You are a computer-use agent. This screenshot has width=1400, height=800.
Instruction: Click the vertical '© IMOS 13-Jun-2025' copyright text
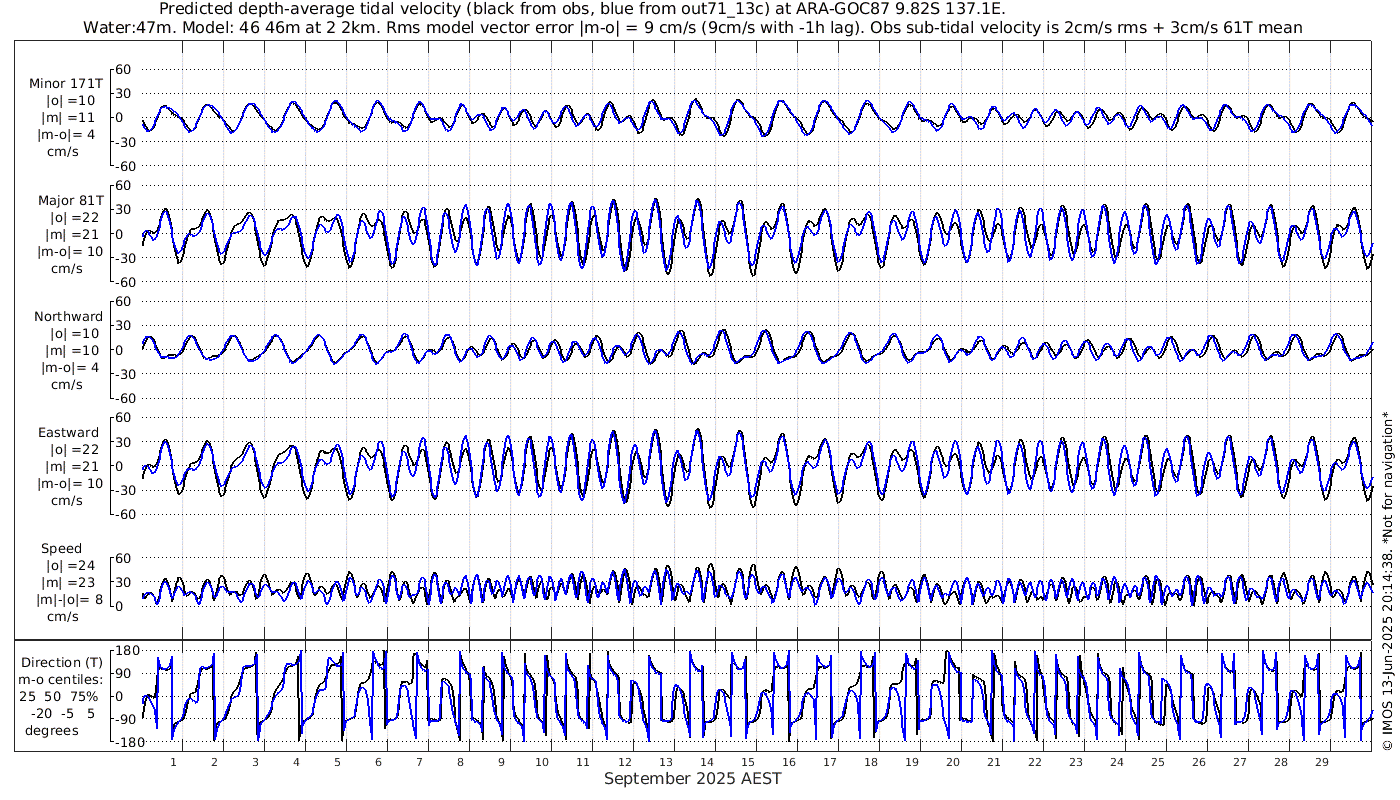(x=1387, y=580)
